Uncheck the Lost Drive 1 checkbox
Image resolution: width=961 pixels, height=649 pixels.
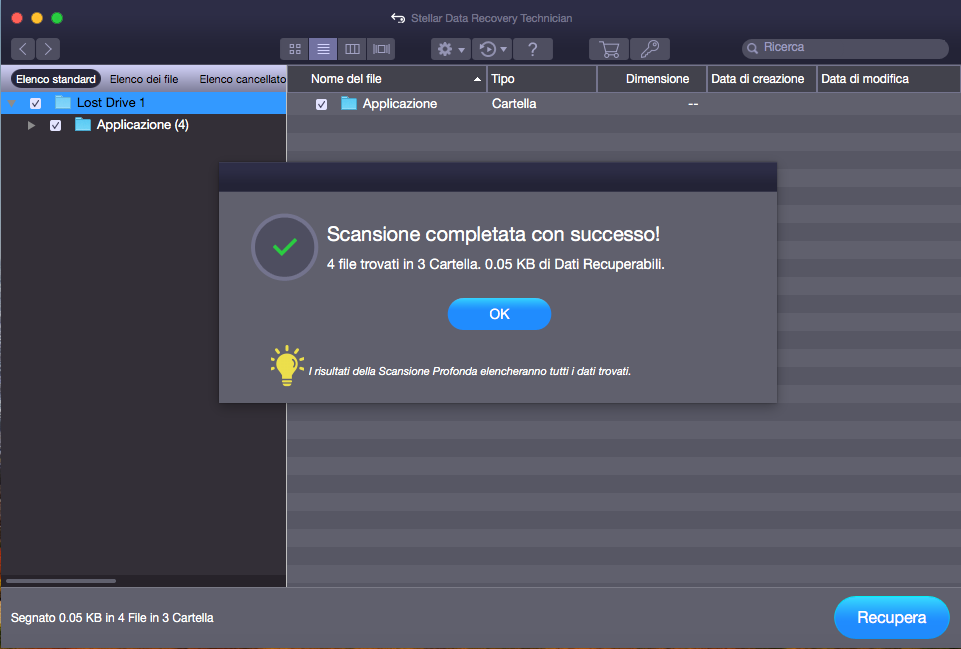tap(36, 103)
